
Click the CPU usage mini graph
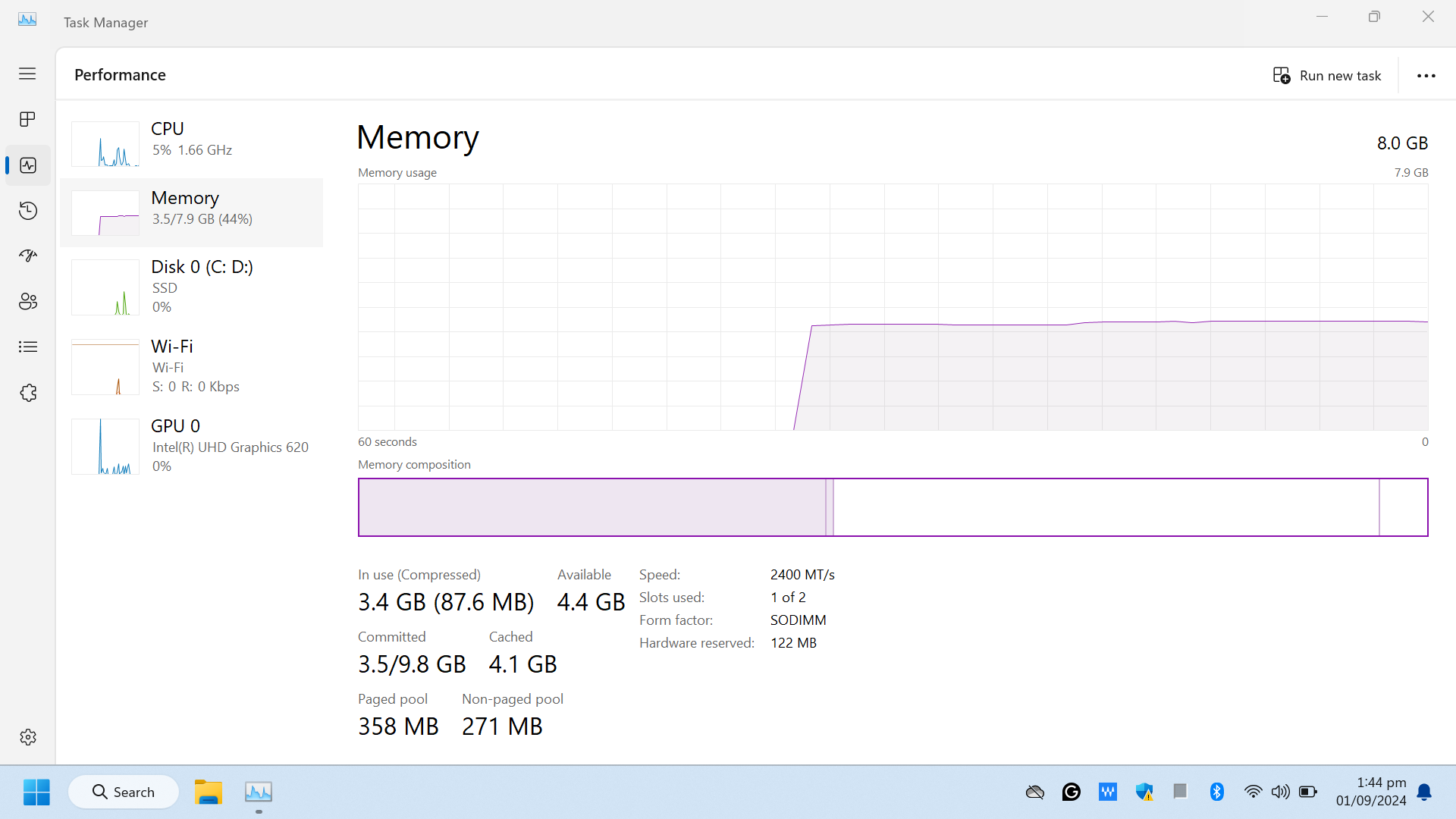(105, 144)
